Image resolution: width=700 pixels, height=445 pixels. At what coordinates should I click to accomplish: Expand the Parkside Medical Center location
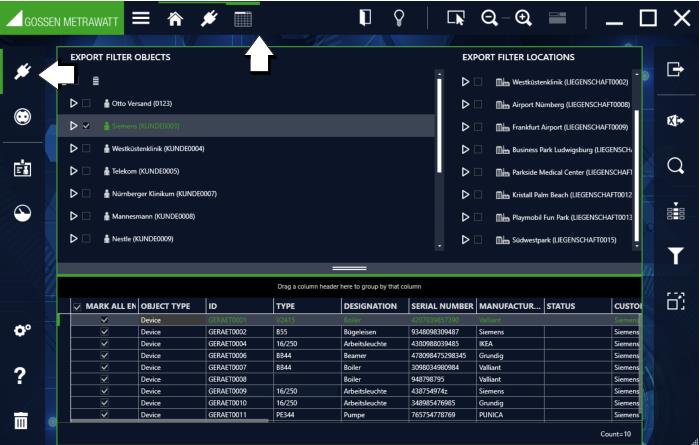tap(465, 172)
